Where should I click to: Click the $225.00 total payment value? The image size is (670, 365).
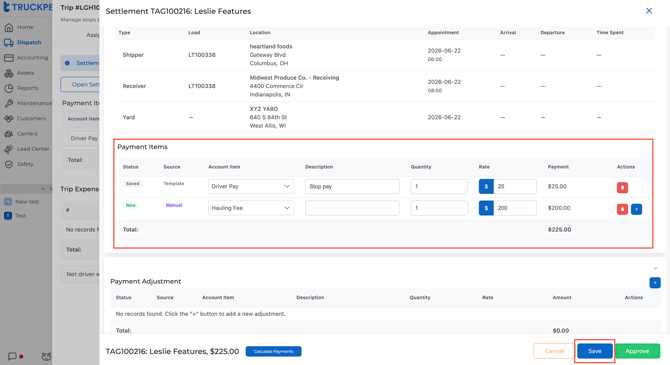click(x=559, y=230)
